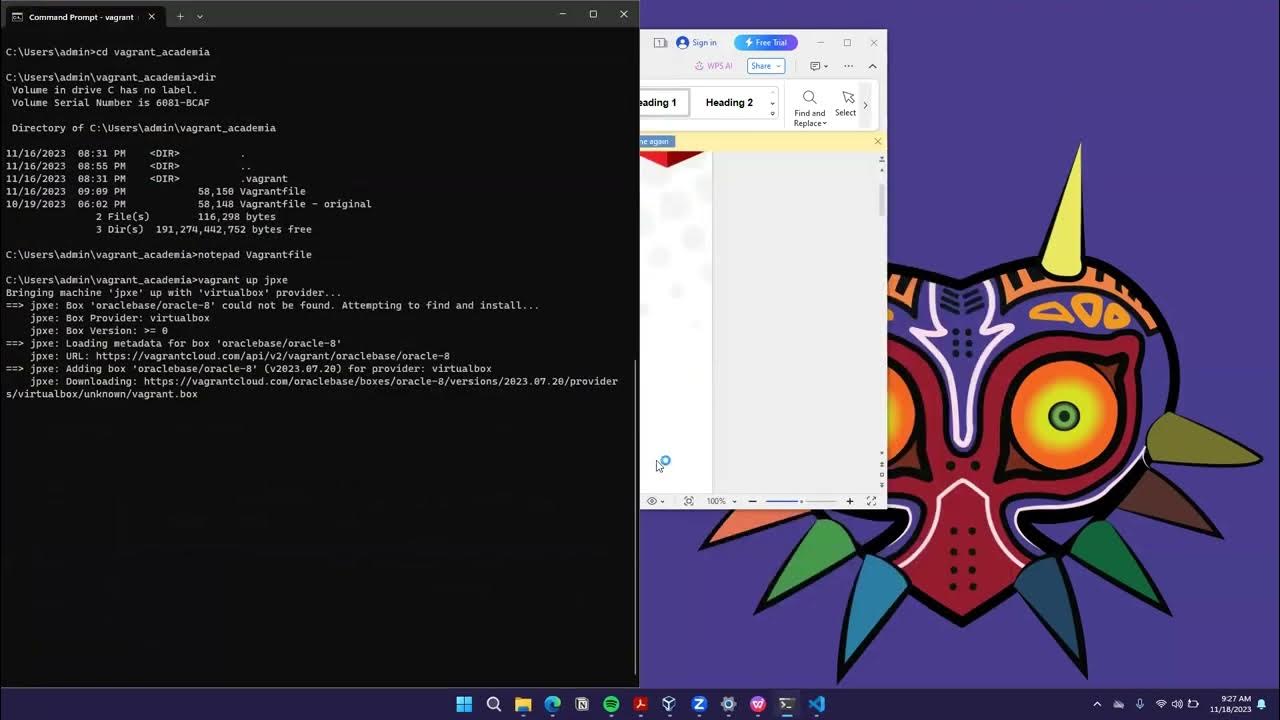The image size is (1280, 720).
Task: Open VirtualBox from the taskbar
Action: click(x=670, y=704)
